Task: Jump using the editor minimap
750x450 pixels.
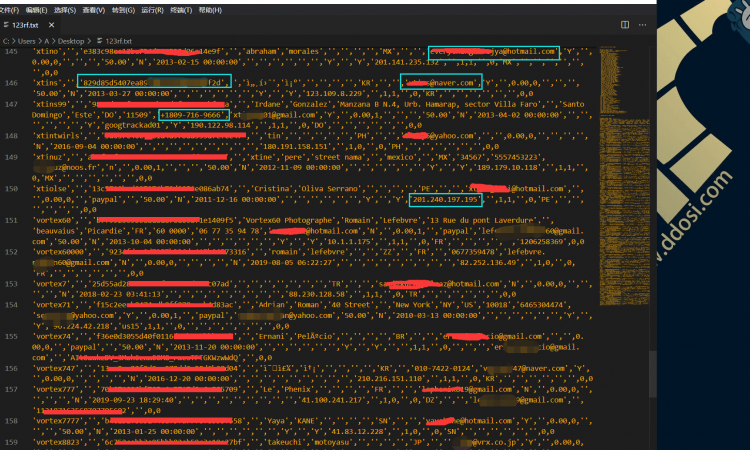Action: (x=624, y=175)
